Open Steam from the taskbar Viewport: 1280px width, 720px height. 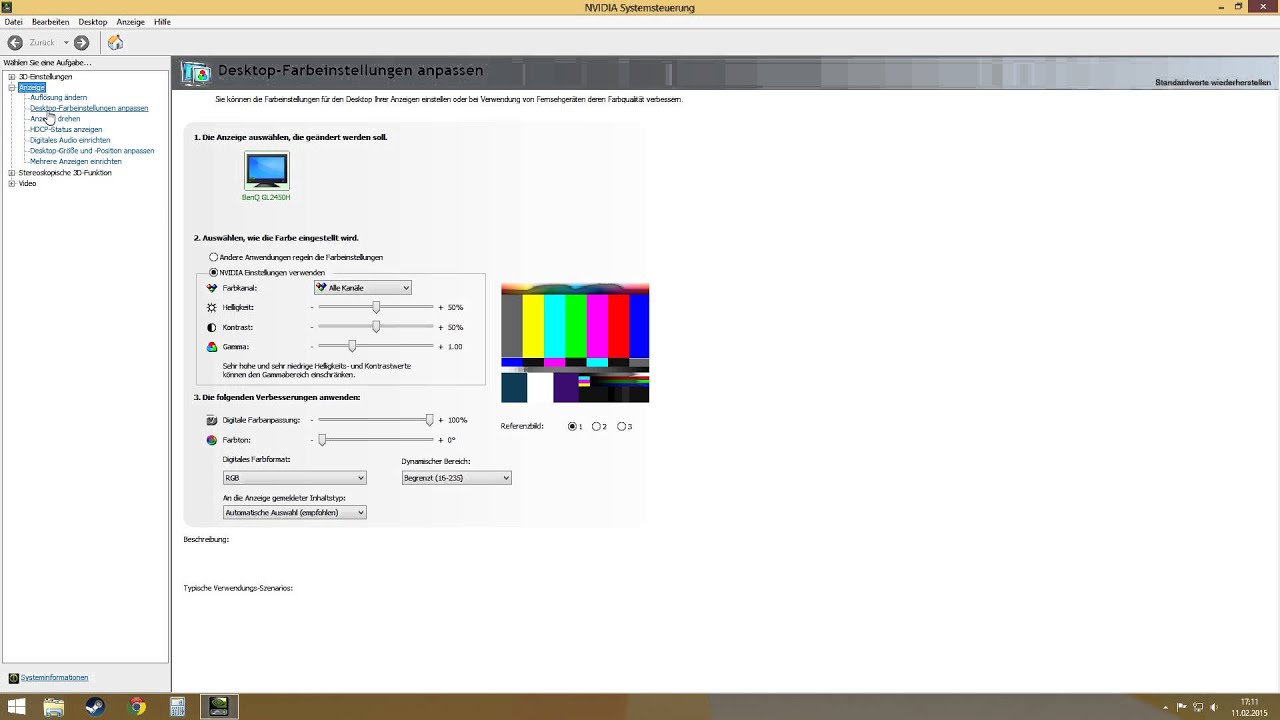pos(95,707)
